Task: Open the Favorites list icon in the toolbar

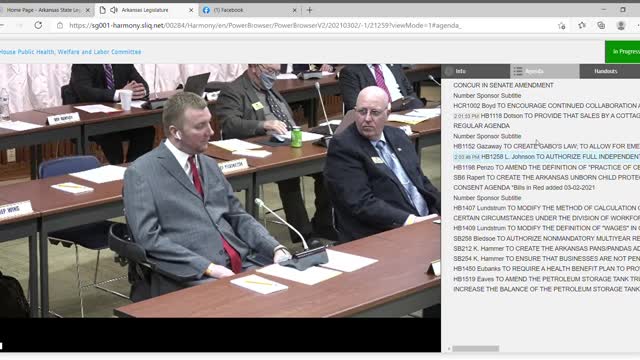Action: click(582, 25)
